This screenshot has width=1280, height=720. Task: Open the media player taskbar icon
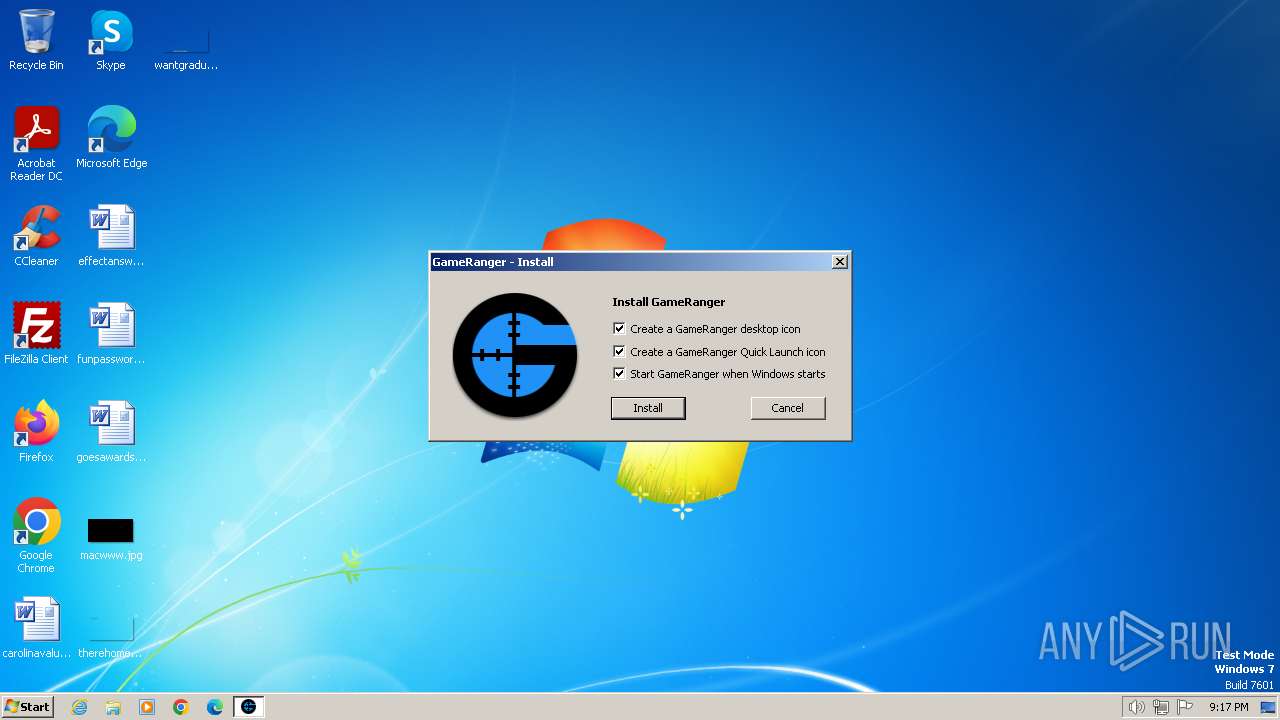pos(147,707)
